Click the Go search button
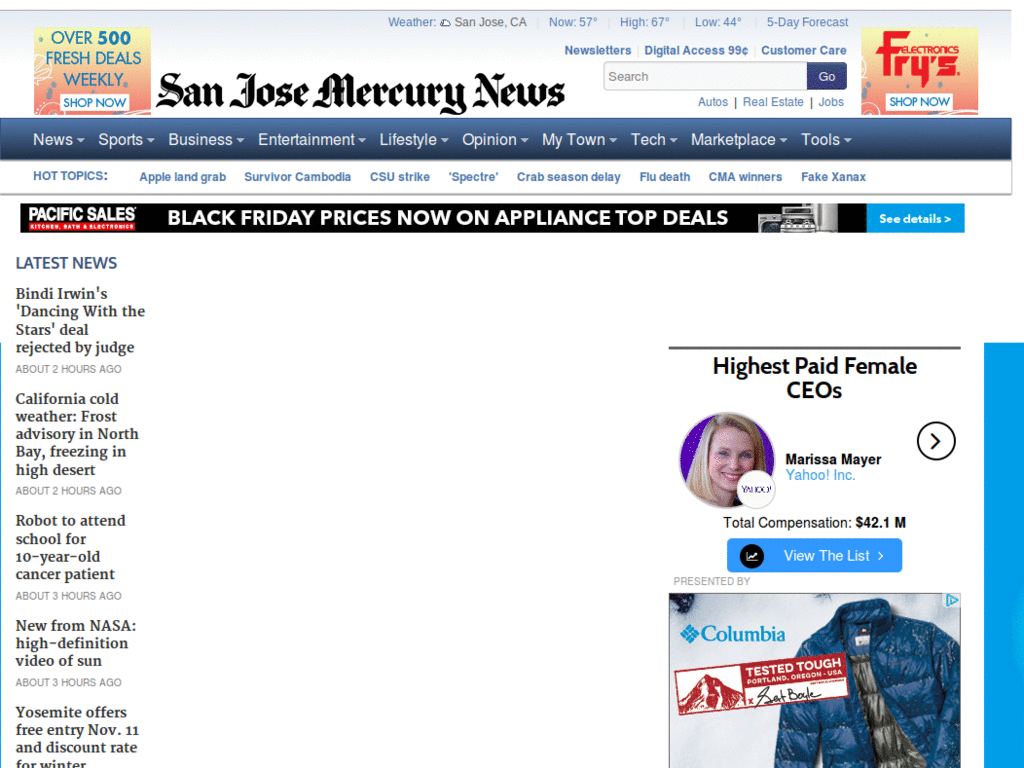The image size is (1024, 768). point(827,76)
